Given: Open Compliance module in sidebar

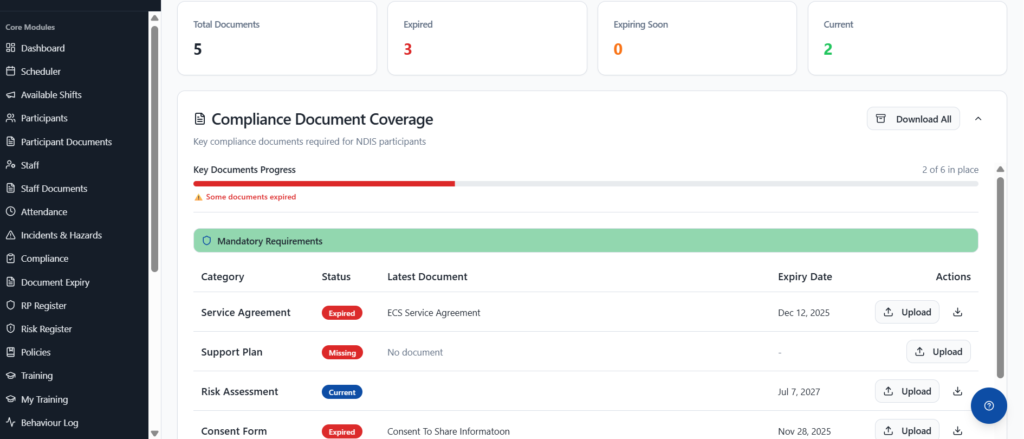Looking at the screenshot, I should pos(44,259).
